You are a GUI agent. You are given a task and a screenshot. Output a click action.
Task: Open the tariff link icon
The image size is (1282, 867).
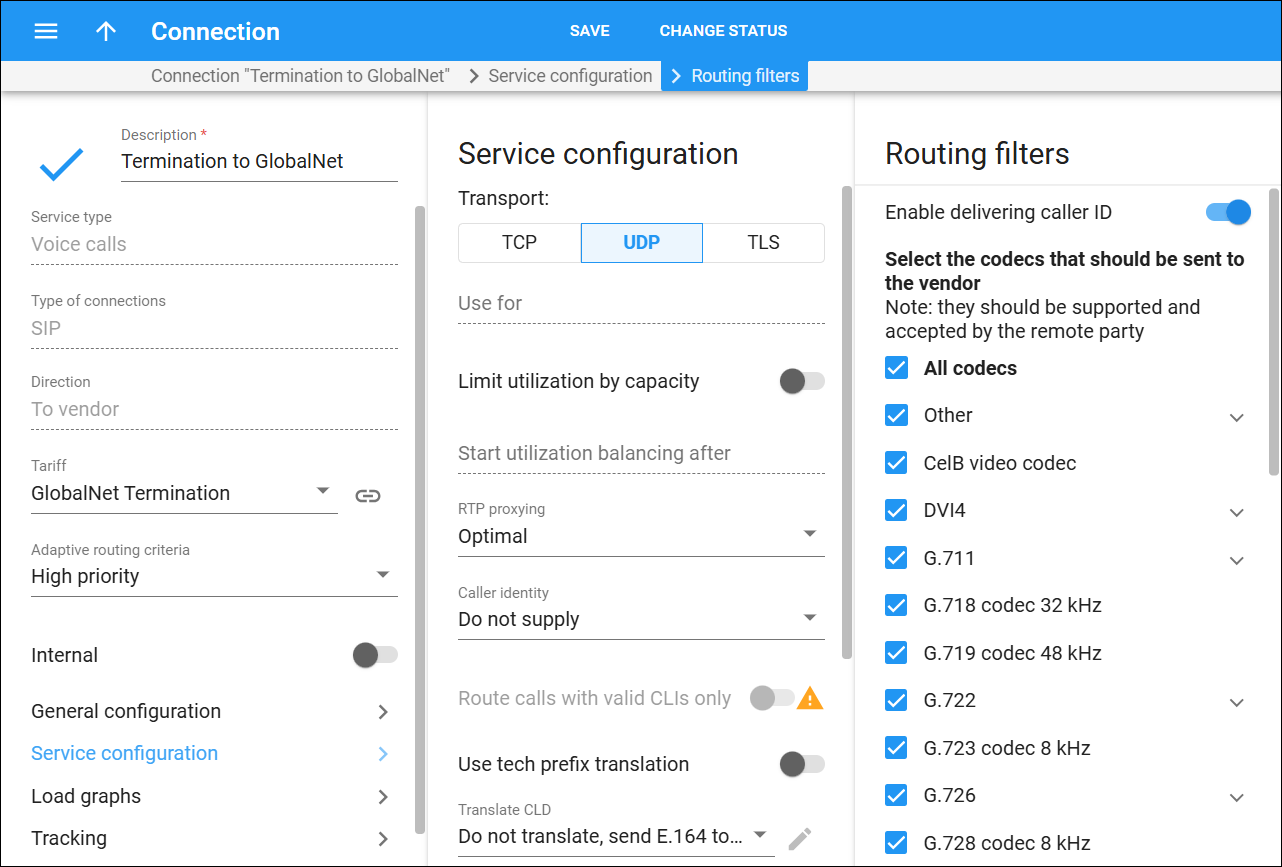[x=368, y=495]
